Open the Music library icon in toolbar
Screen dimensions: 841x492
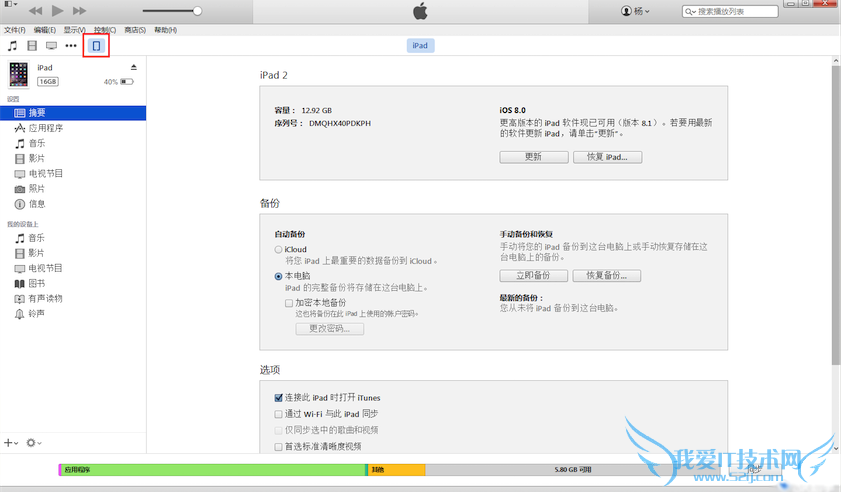pos(12,46)
